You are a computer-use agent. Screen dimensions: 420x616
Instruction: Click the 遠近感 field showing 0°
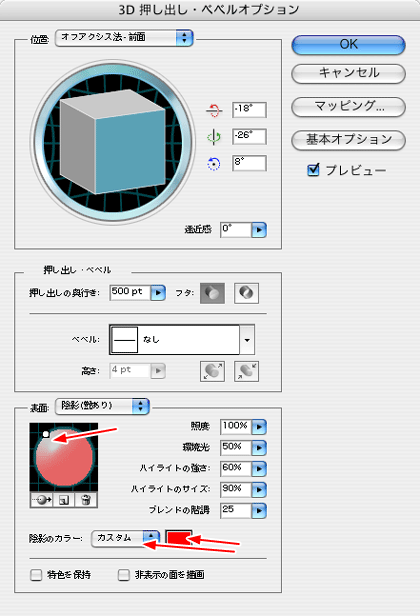click(235, 229)
